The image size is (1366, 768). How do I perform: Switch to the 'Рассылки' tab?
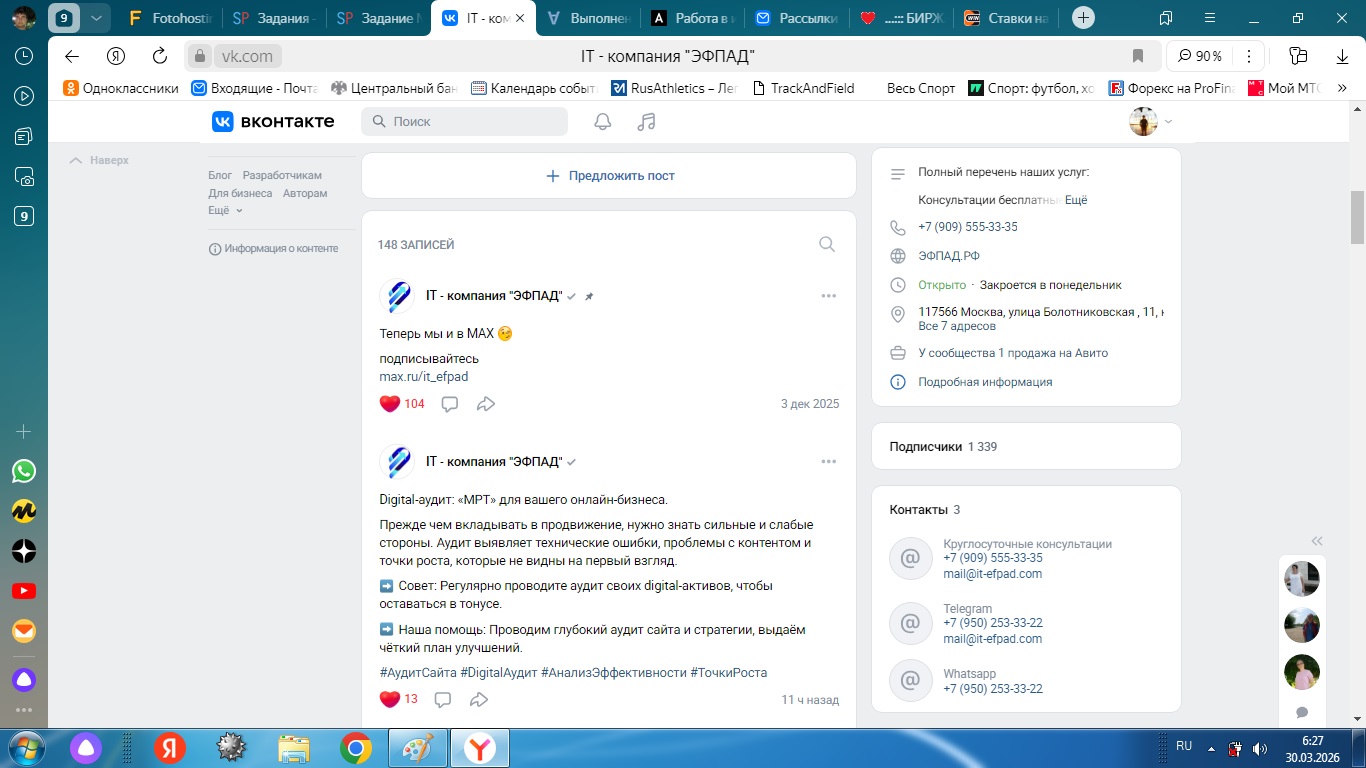tap(797, 17)
